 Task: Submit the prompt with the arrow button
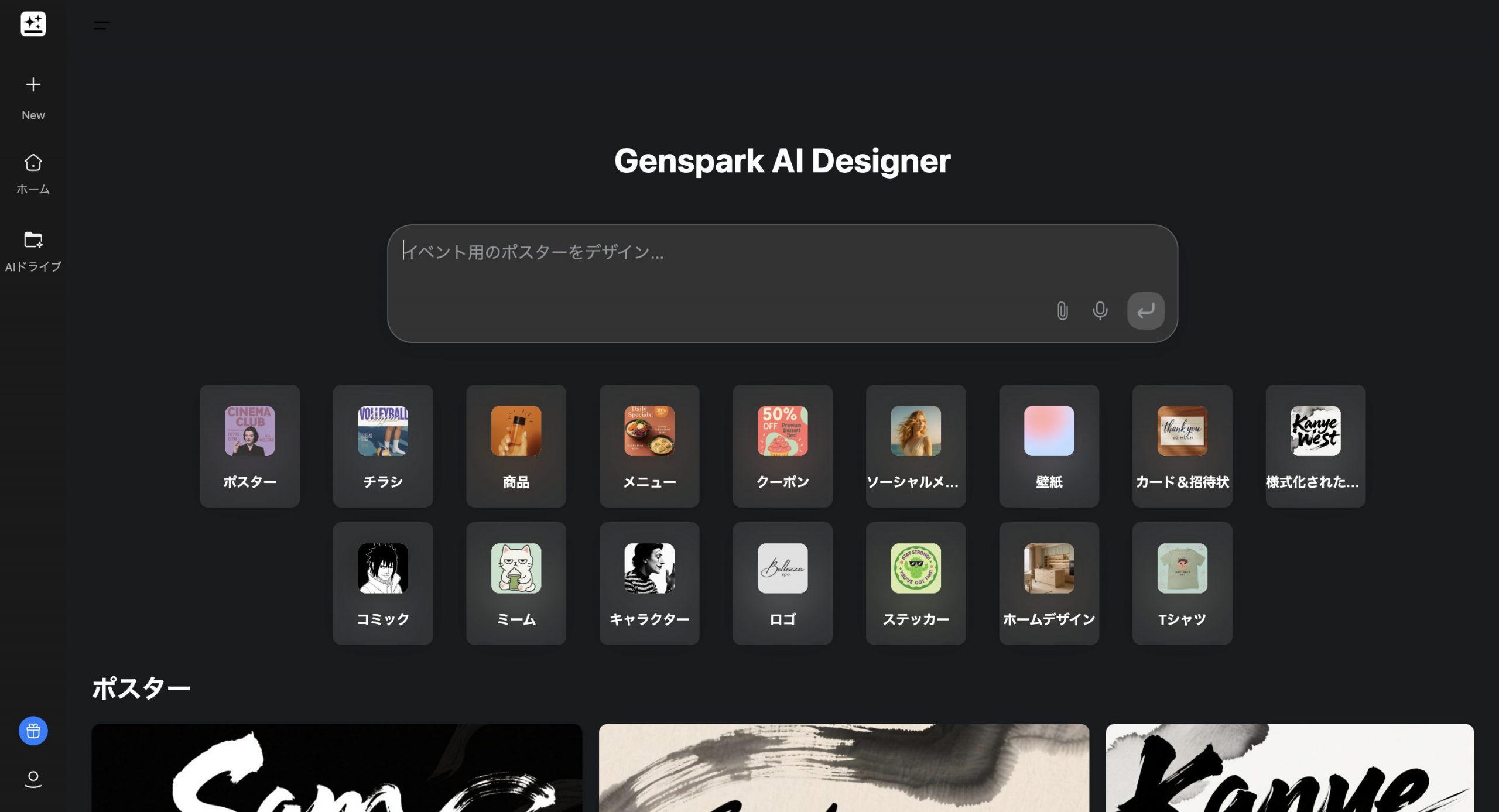[x=1146, y=310]
